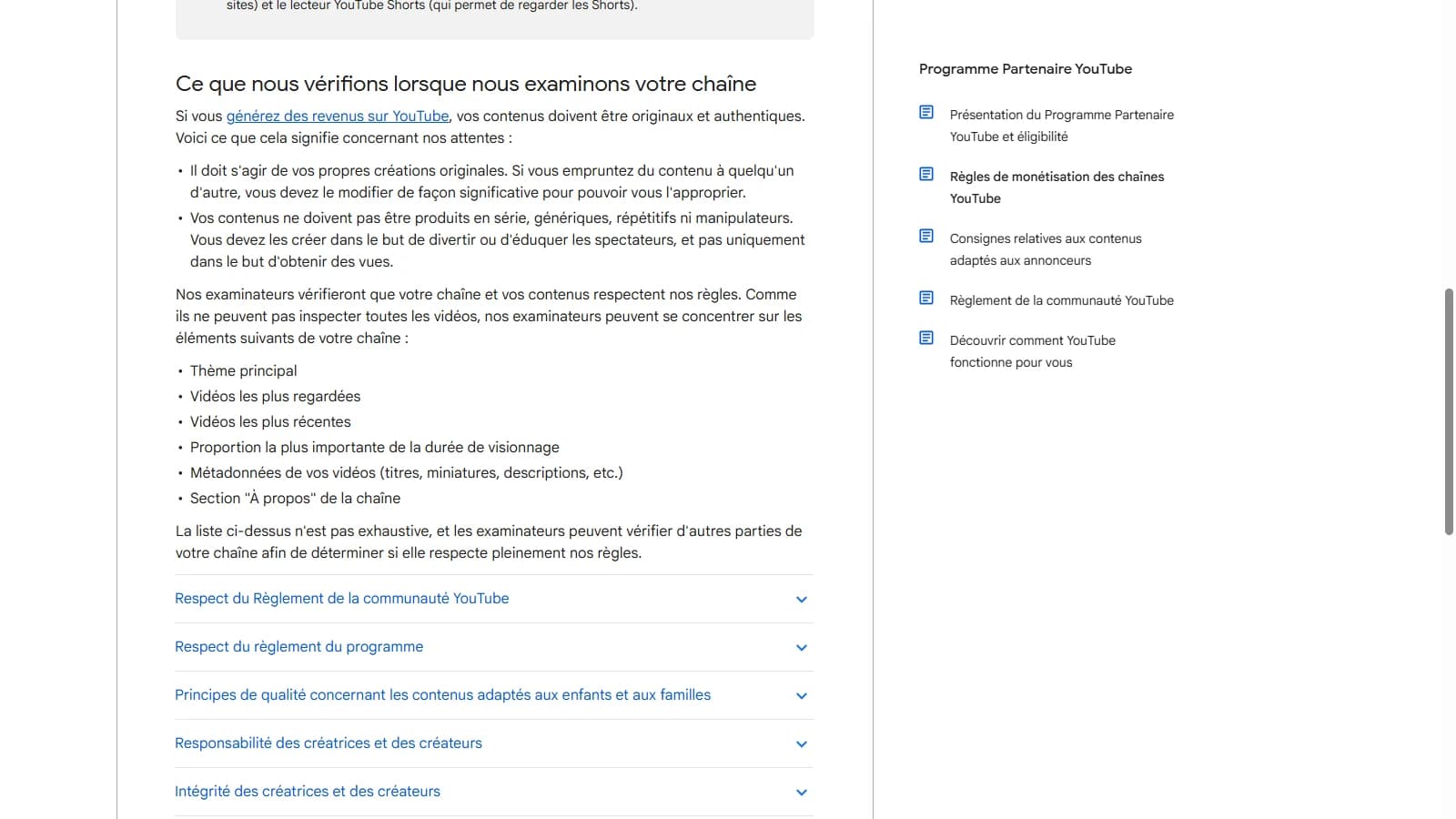Click the article icon beside 'Présentation du Programme Partenaire'
The width and height of the screenshot is (1456, 819).
926,112
